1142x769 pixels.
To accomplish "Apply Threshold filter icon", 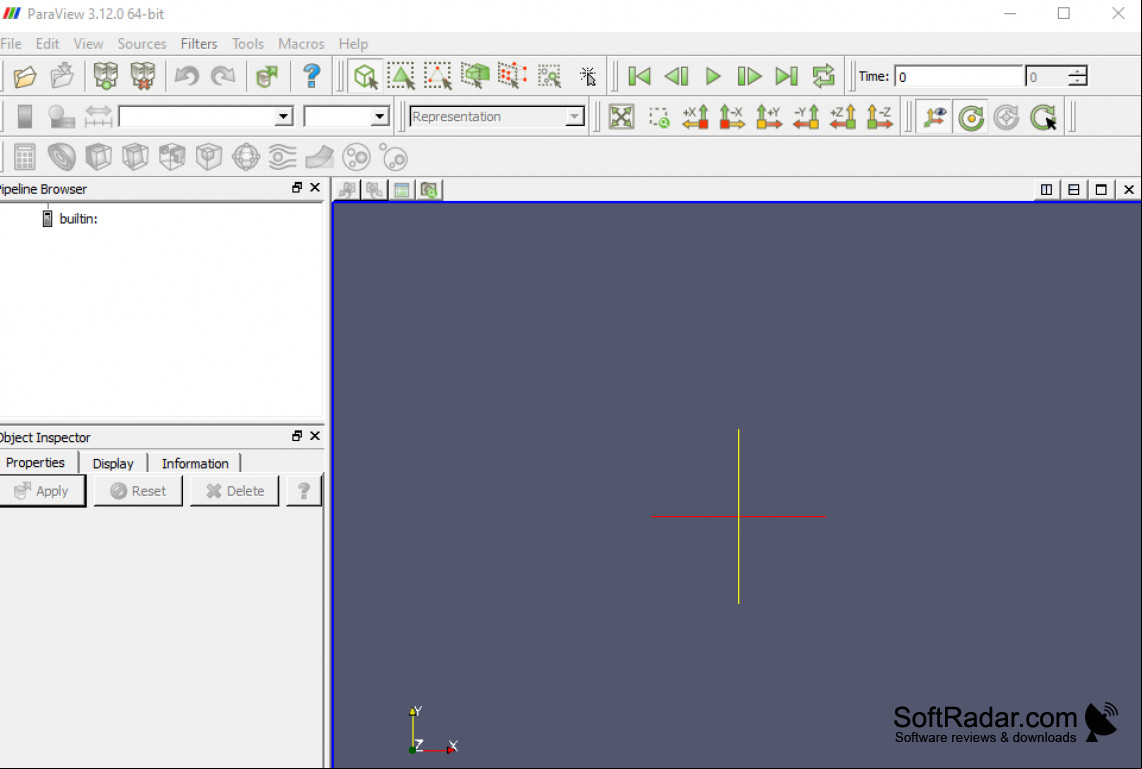I will [x=172, y=157].
